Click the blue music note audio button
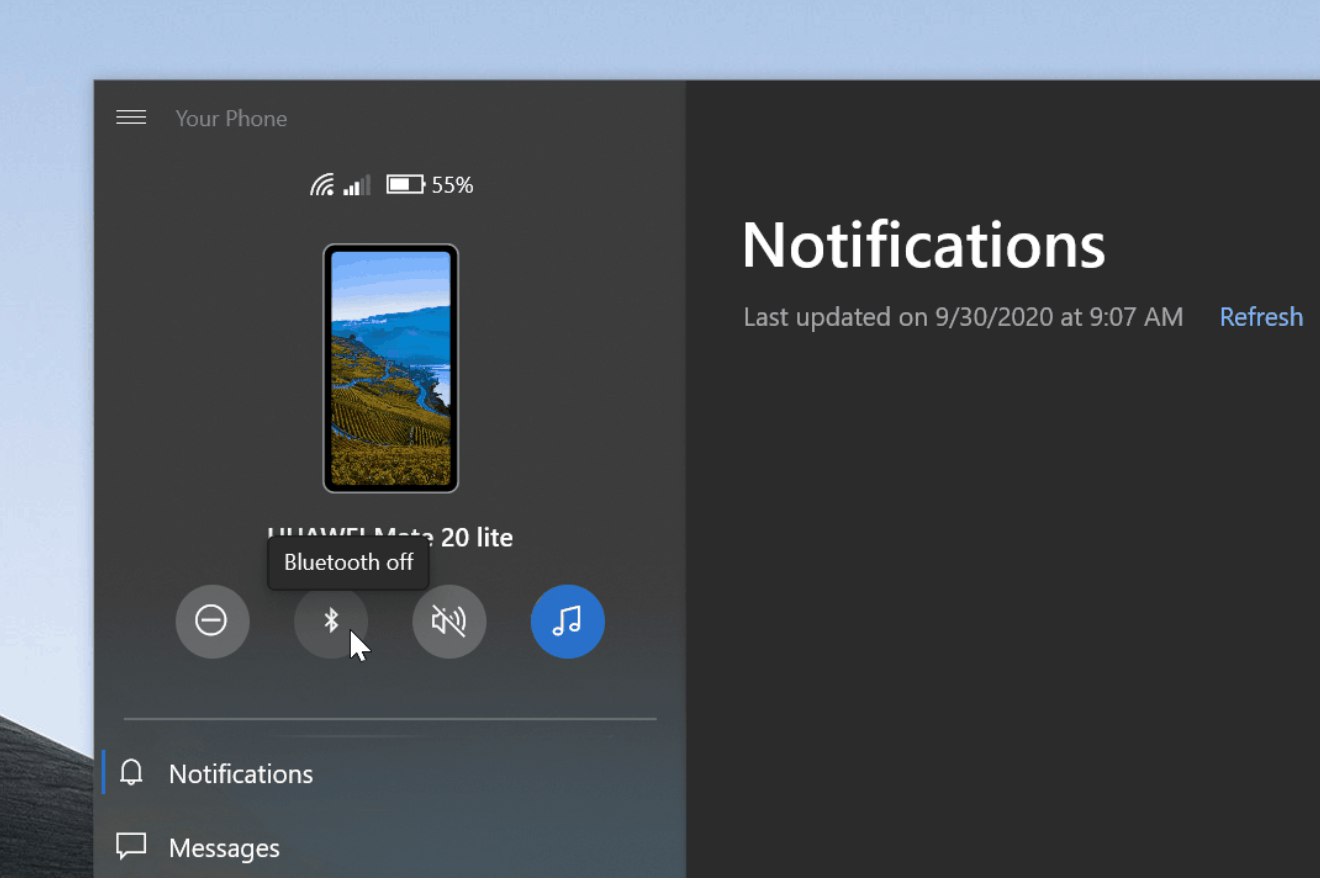 tap(568, 621)
